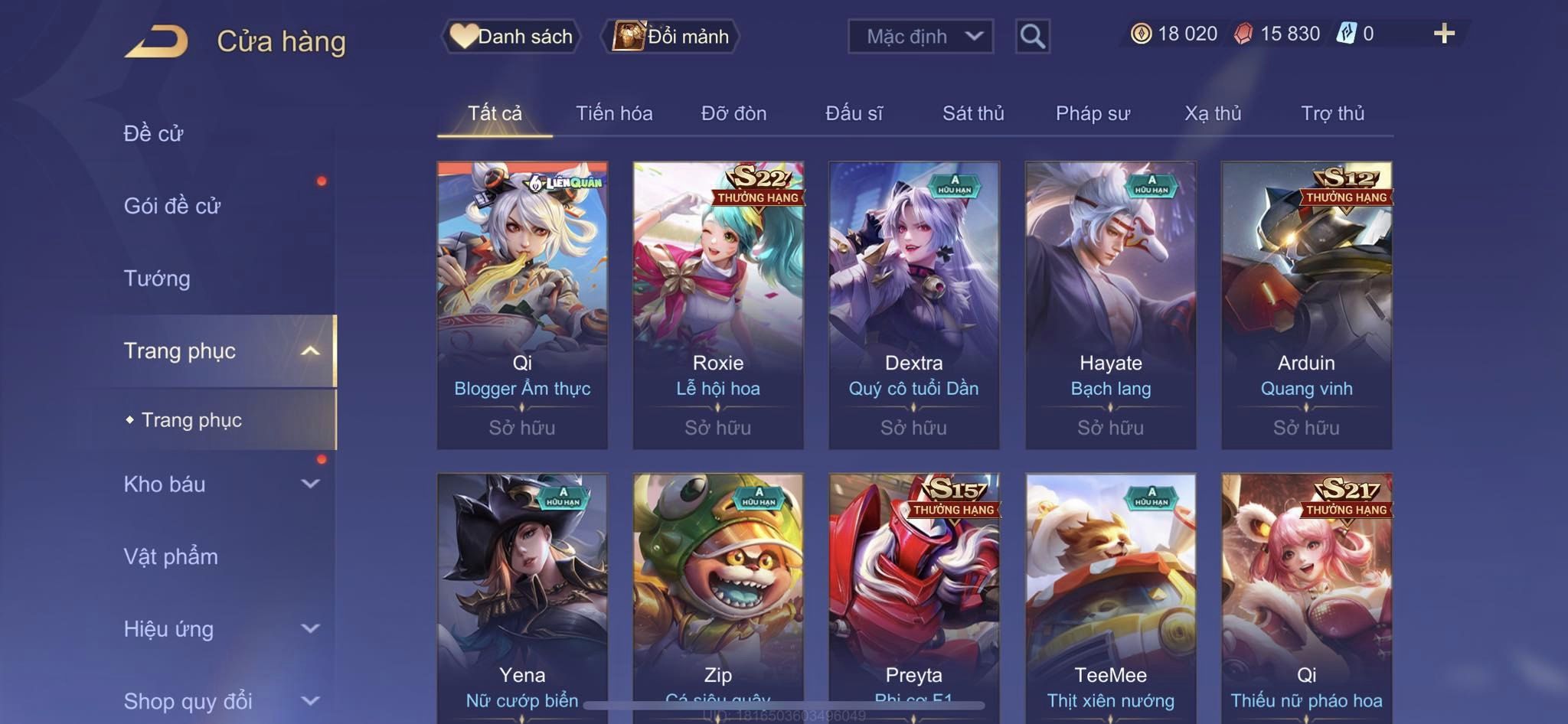Tap the blue voucher currency icon
This screenshot has height=724, width=1568.
pyautogui.click(x=1346, y=34)
